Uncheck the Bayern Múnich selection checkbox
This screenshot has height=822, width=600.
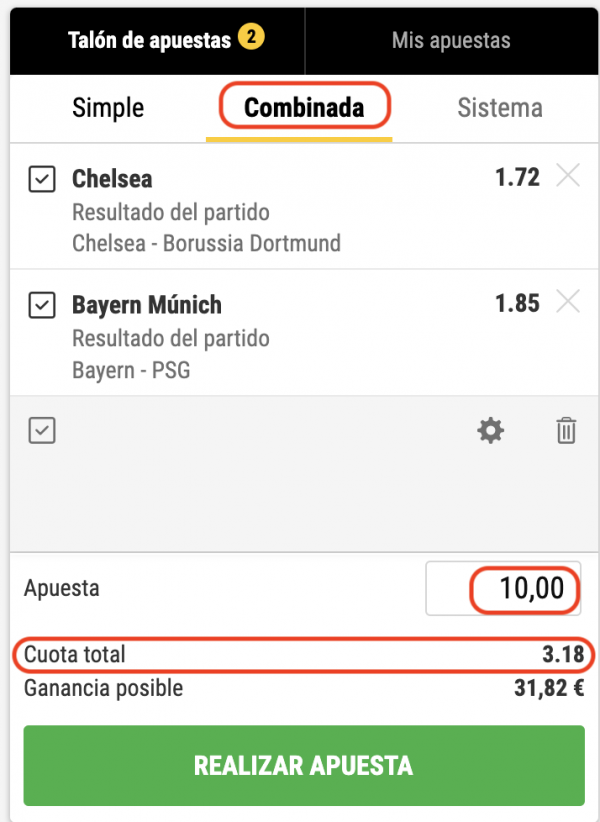click(x=41, y=304)
